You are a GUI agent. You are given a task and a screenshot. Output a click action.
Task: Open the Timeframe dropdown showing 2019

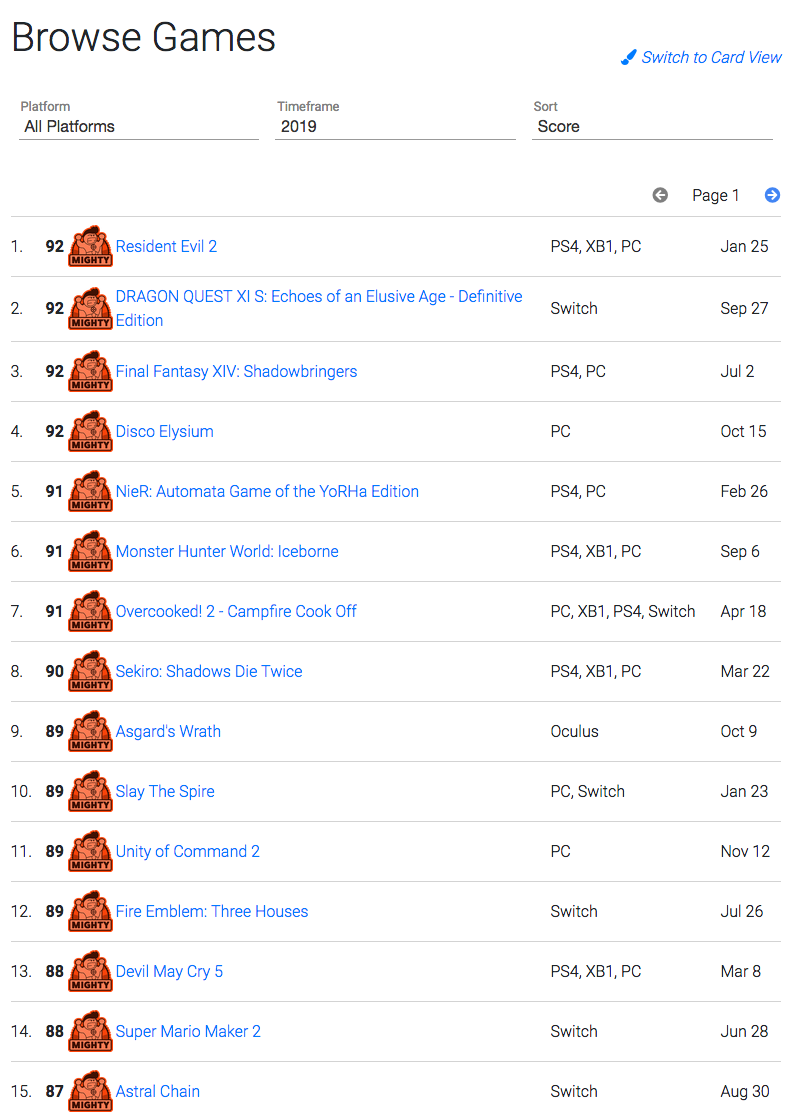[x=395, y=126]
